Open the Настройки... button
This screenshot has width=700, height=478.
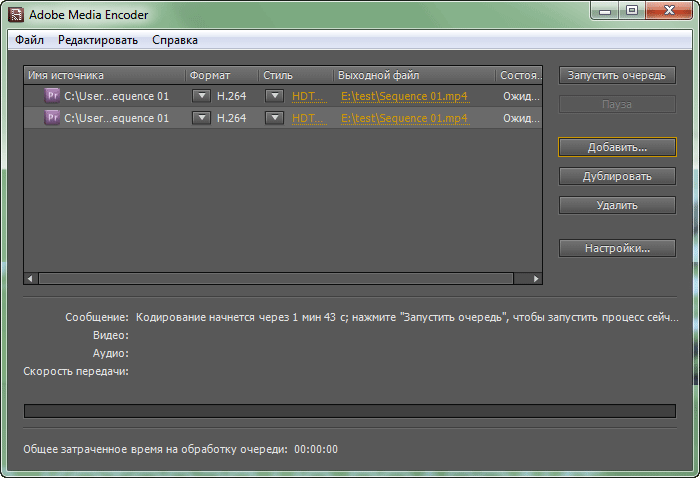[617, 248]
